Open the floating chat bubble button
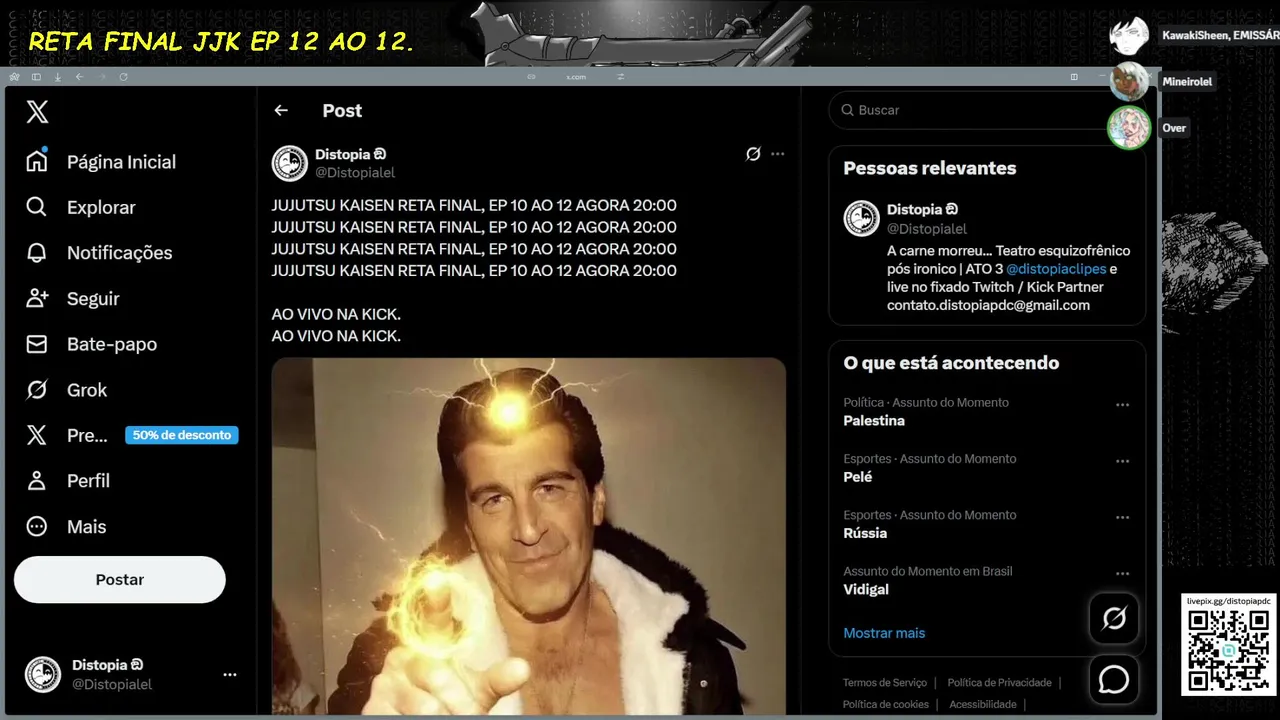The height and width of the screenshot is (720, 1280). click(1114, 680)
